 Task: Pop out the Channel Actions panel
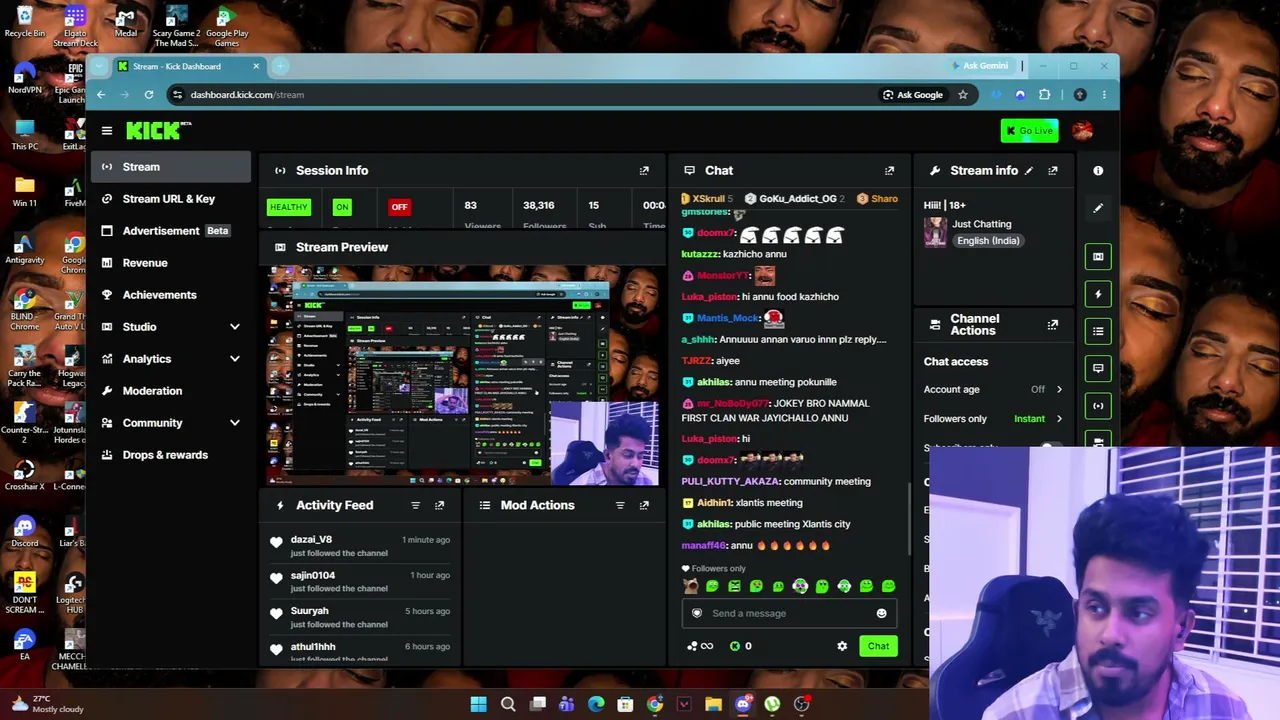tap(1052, 325)
